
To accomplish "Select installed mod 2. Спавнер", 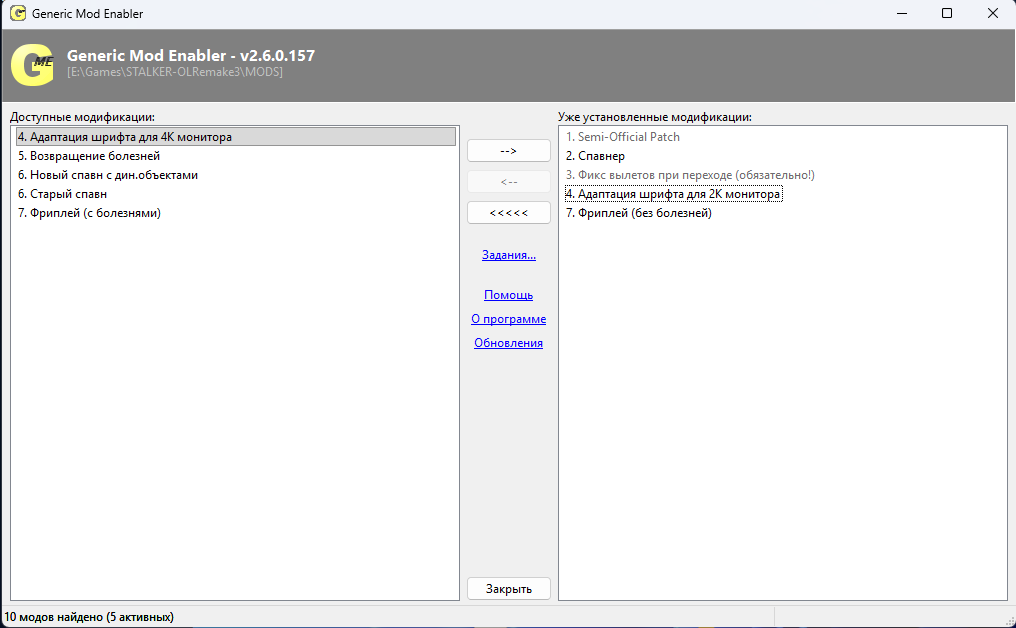I will coord(595,156).
